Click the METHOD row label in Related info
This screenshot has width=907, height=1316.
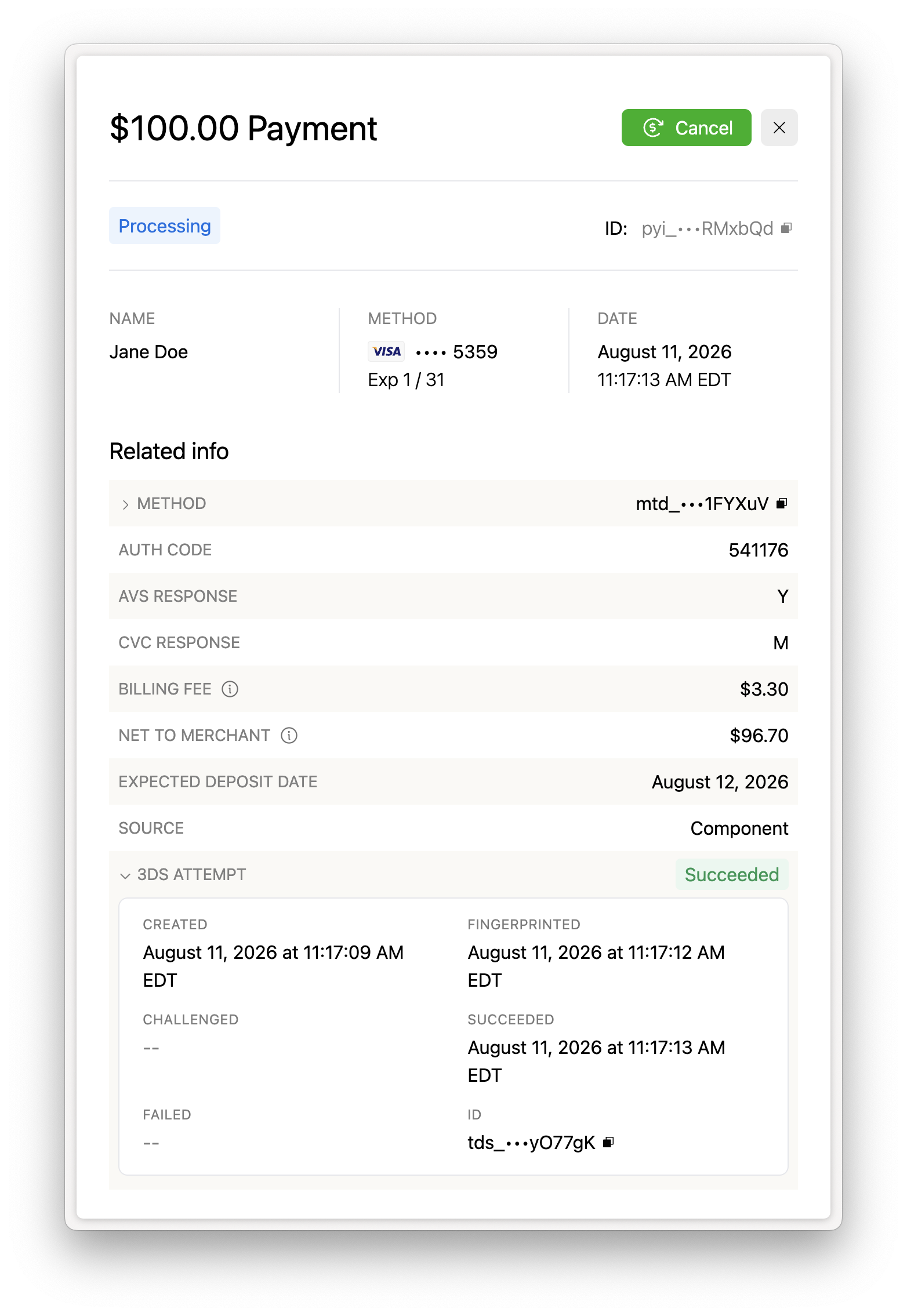pos(172,503)
